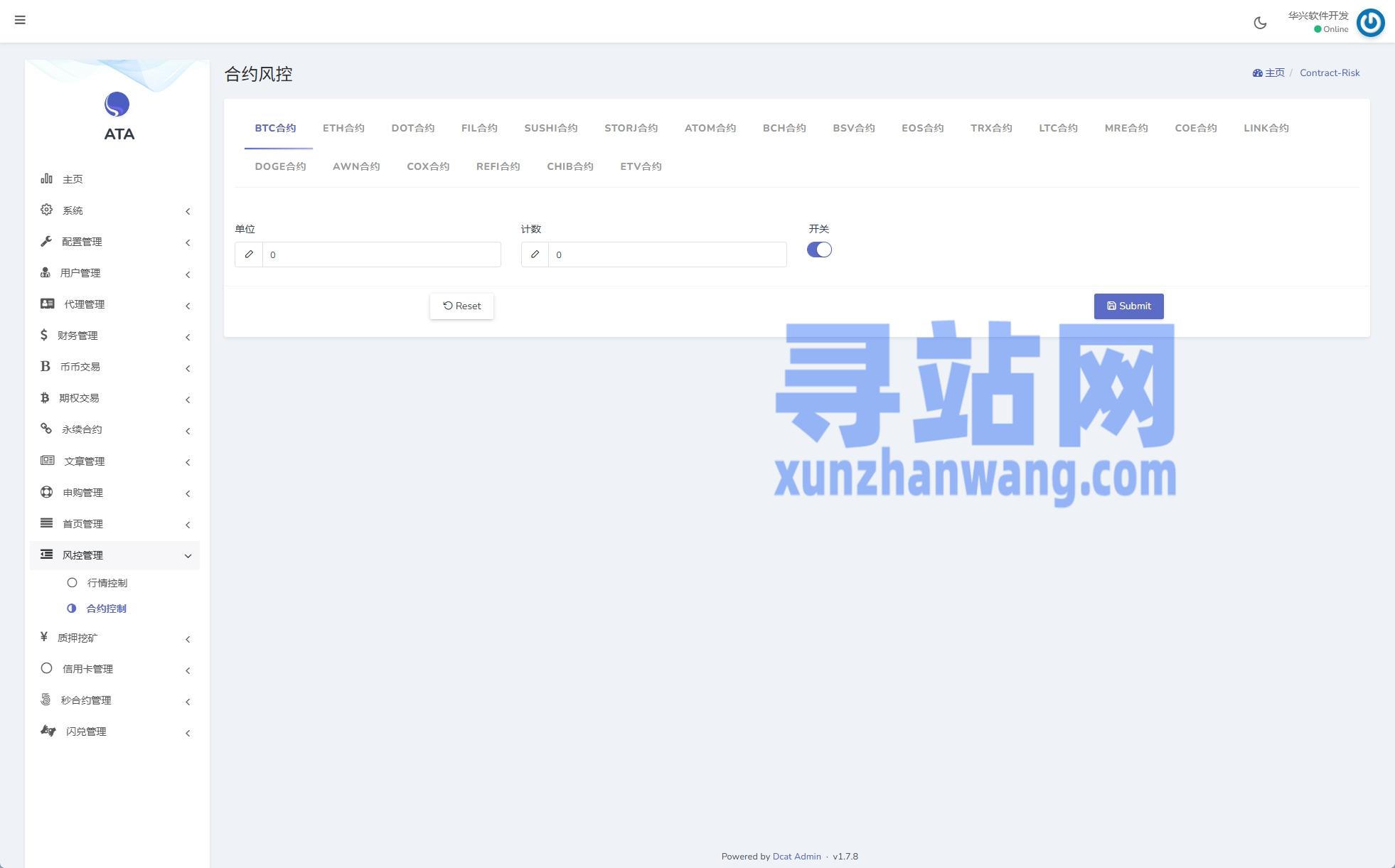Click the 信用卡管理 circle icon
1395x868 pixels.
click(47, 668)
